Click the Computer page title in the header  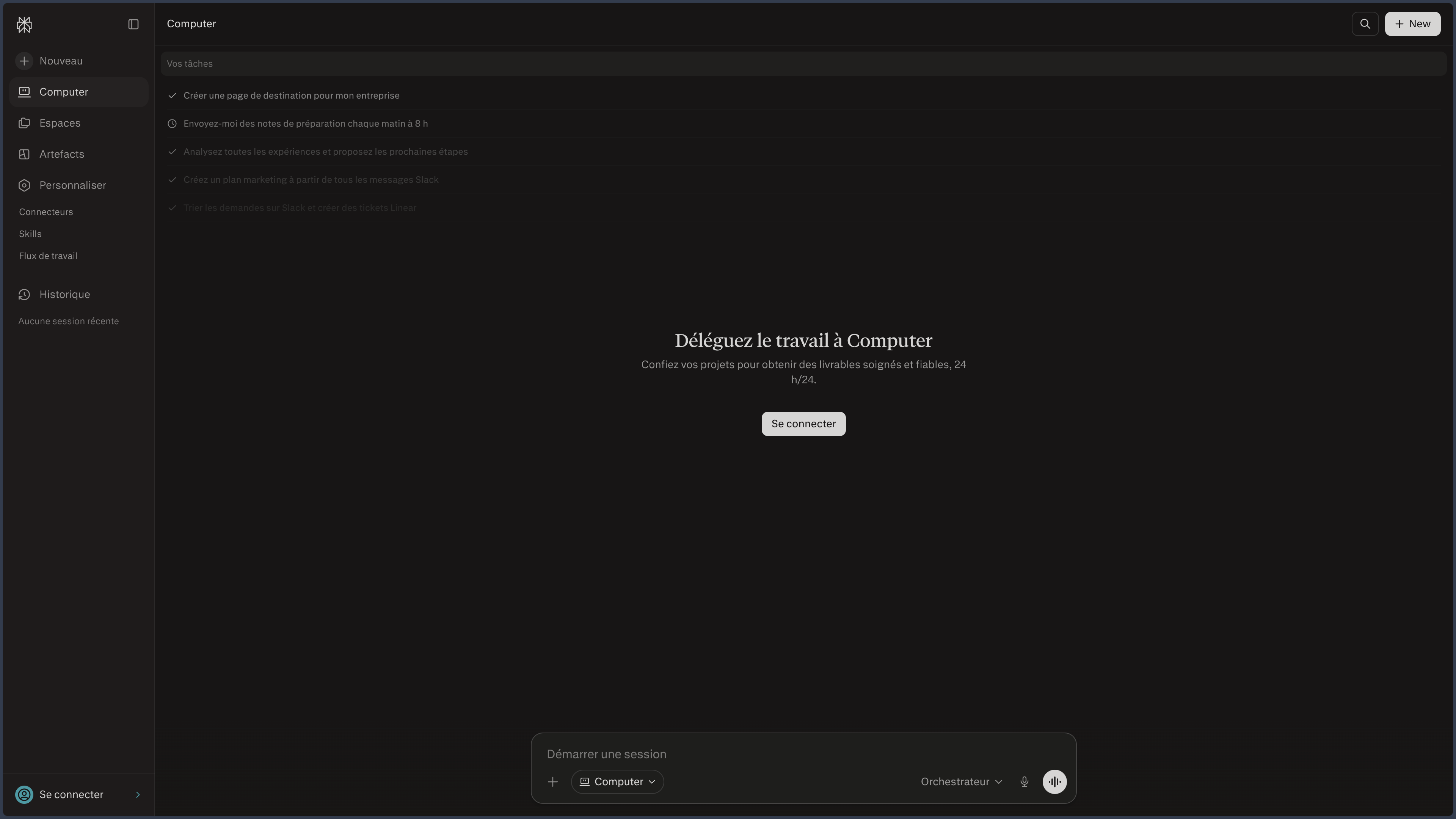(x=191, y=24)
